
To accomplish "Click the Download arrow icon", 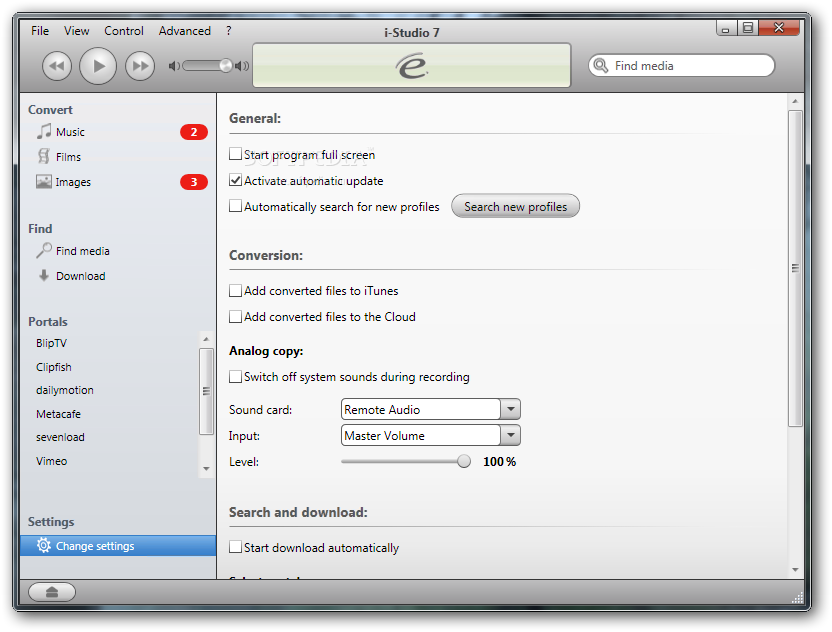I will pyautogui.click(x=44, y=275).
